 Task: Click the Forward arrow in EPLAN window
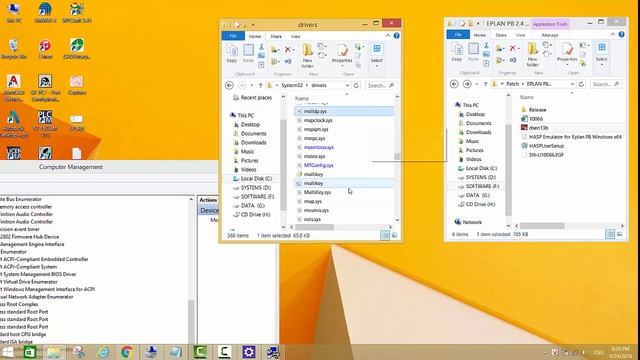click(x=467, y=84)
